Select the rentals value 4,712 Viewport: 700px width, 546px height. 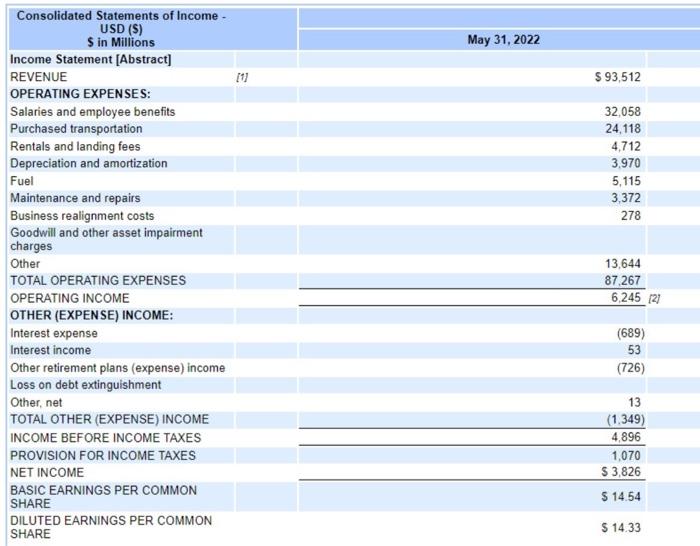[x=626, y=146]
